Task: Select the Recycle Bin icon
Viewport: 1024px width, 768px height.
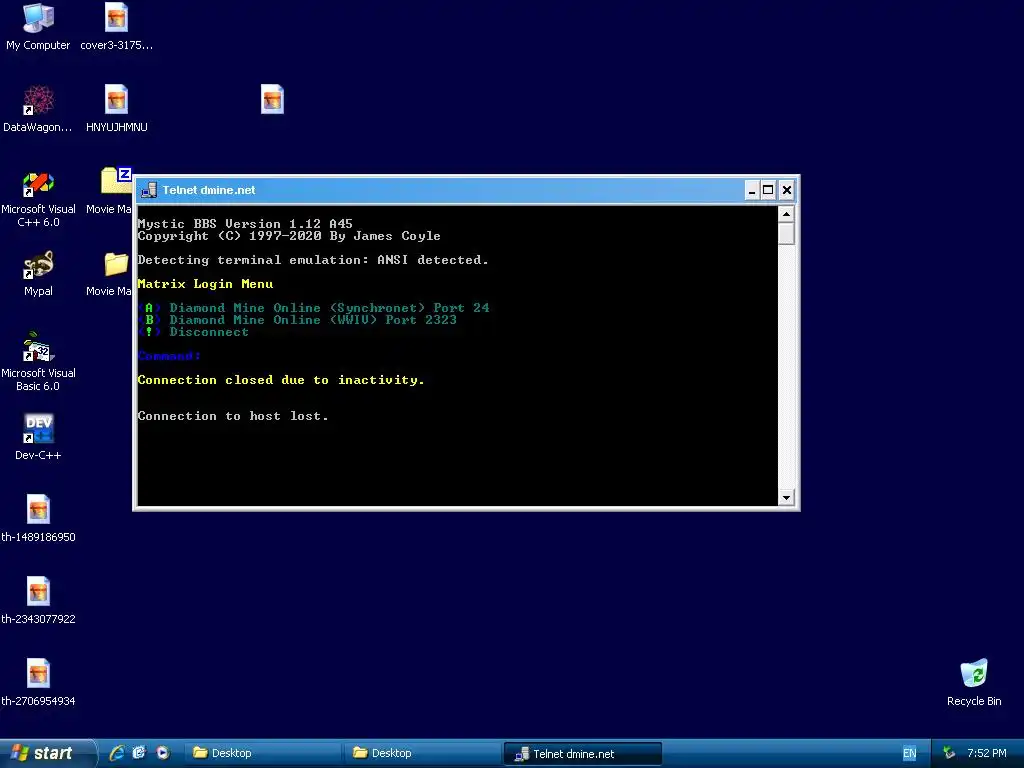Action: click(974, 682)
